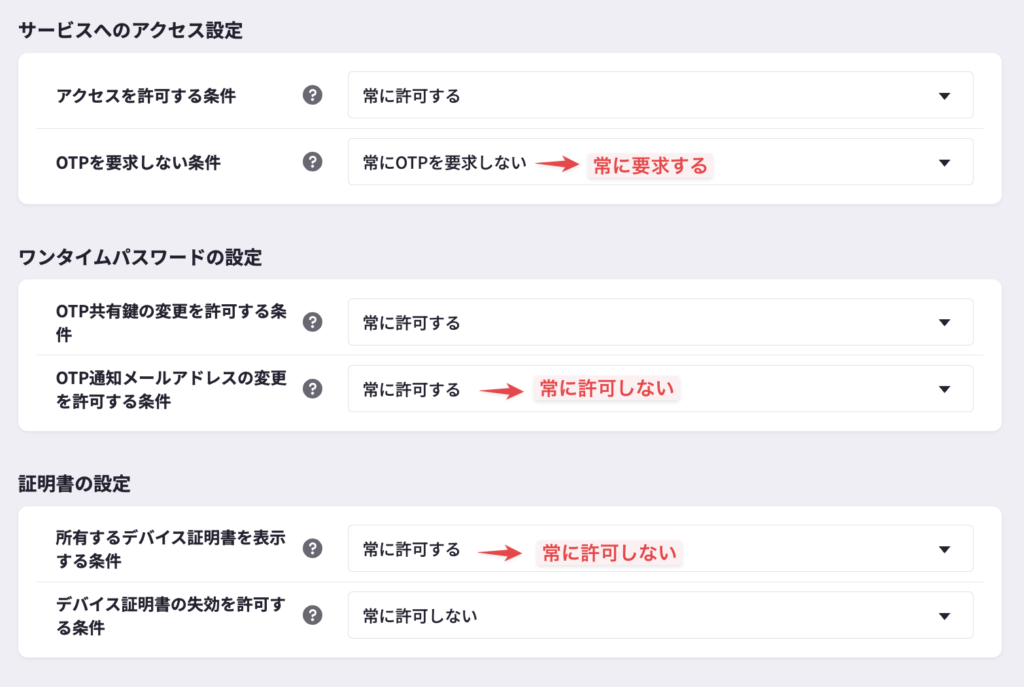The image size is (1024, 687).
Task: Click the red 常に要求する annotation text
Action: click(650, 165)
